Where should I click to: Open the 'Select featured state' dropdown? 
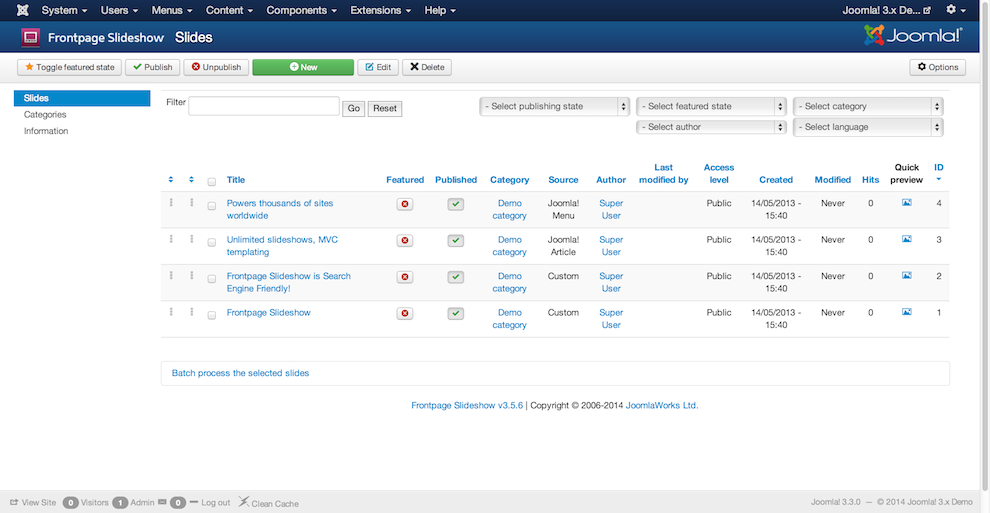click(x=712, y=107)
